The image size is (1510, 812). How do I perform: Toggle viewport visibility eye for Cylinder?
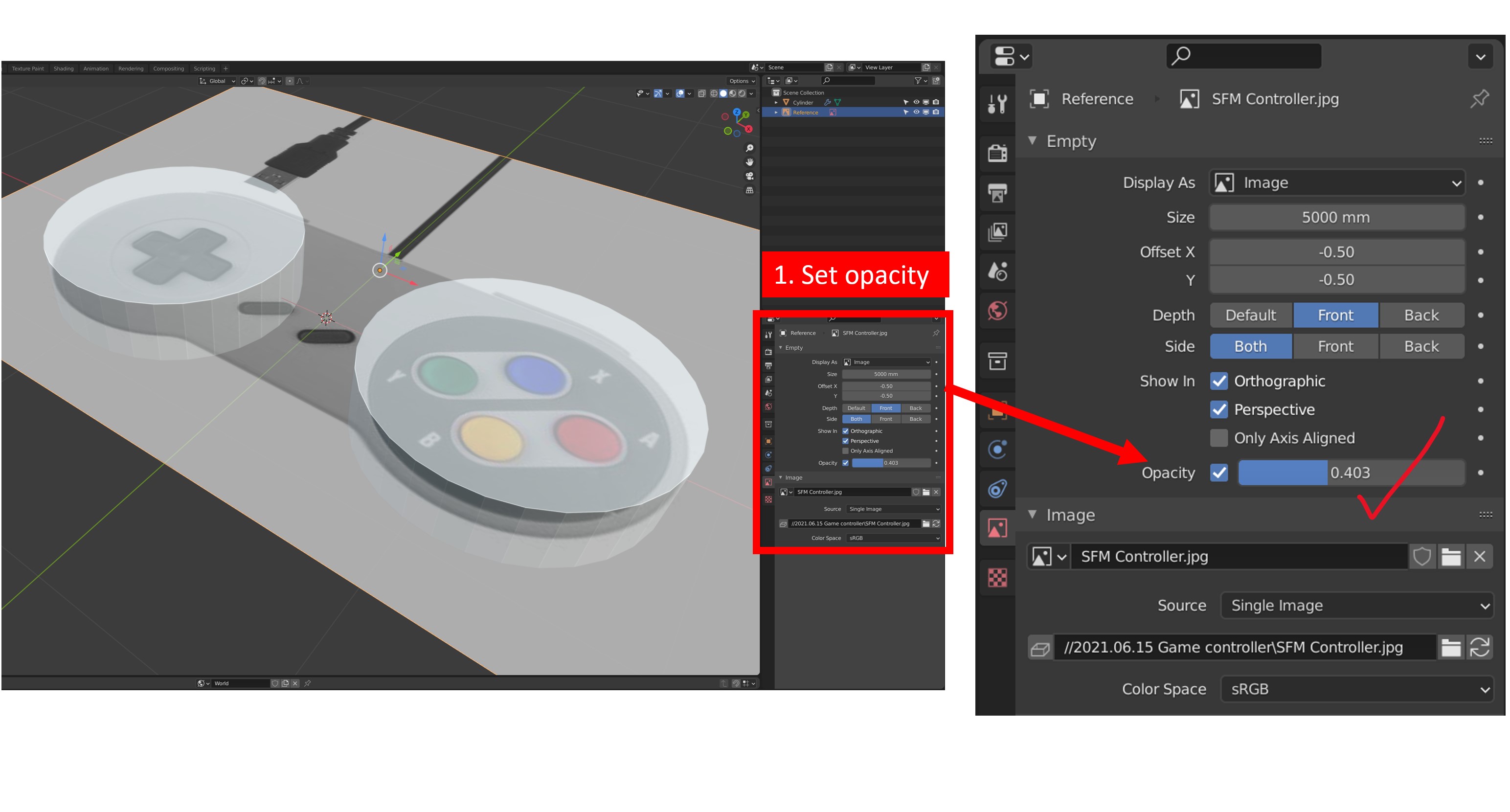coord(917,103)
